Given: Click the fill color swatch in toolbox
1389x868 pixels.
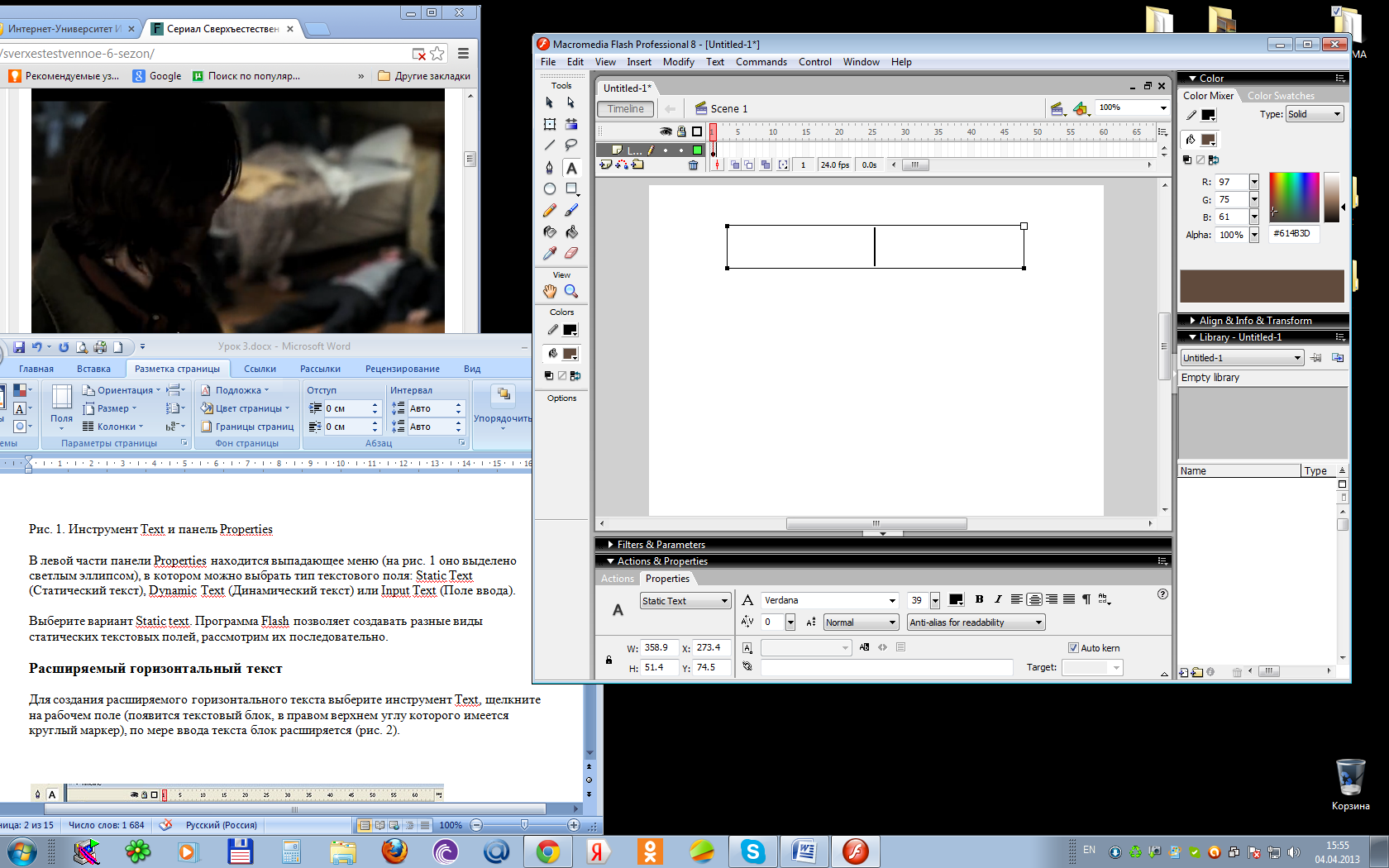Looking at the screenshot, I should (x=570, y=354).
